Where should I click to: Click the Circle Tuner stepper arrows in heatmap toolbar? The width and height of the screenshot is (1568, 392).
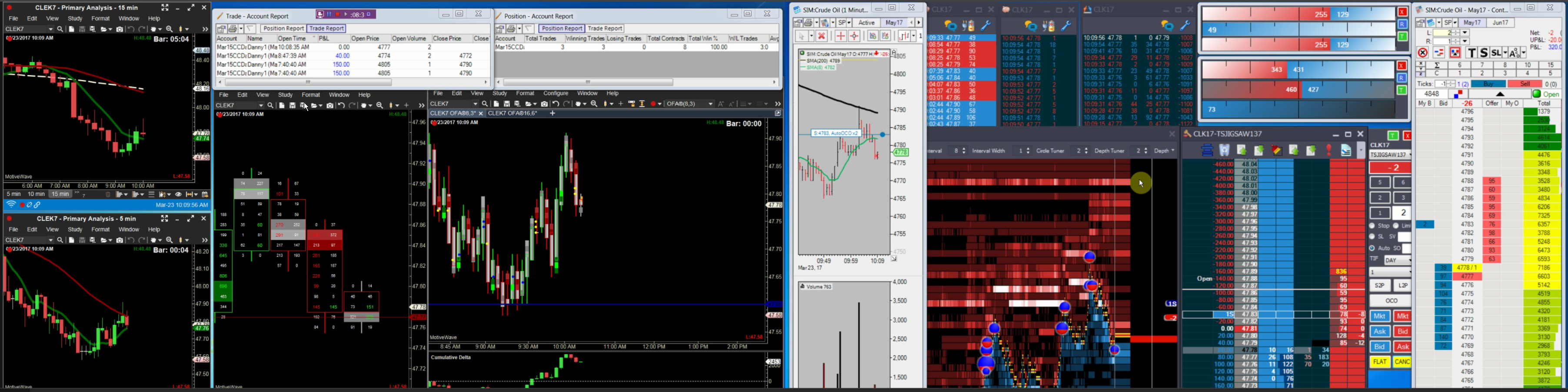tap(1085, 151)
